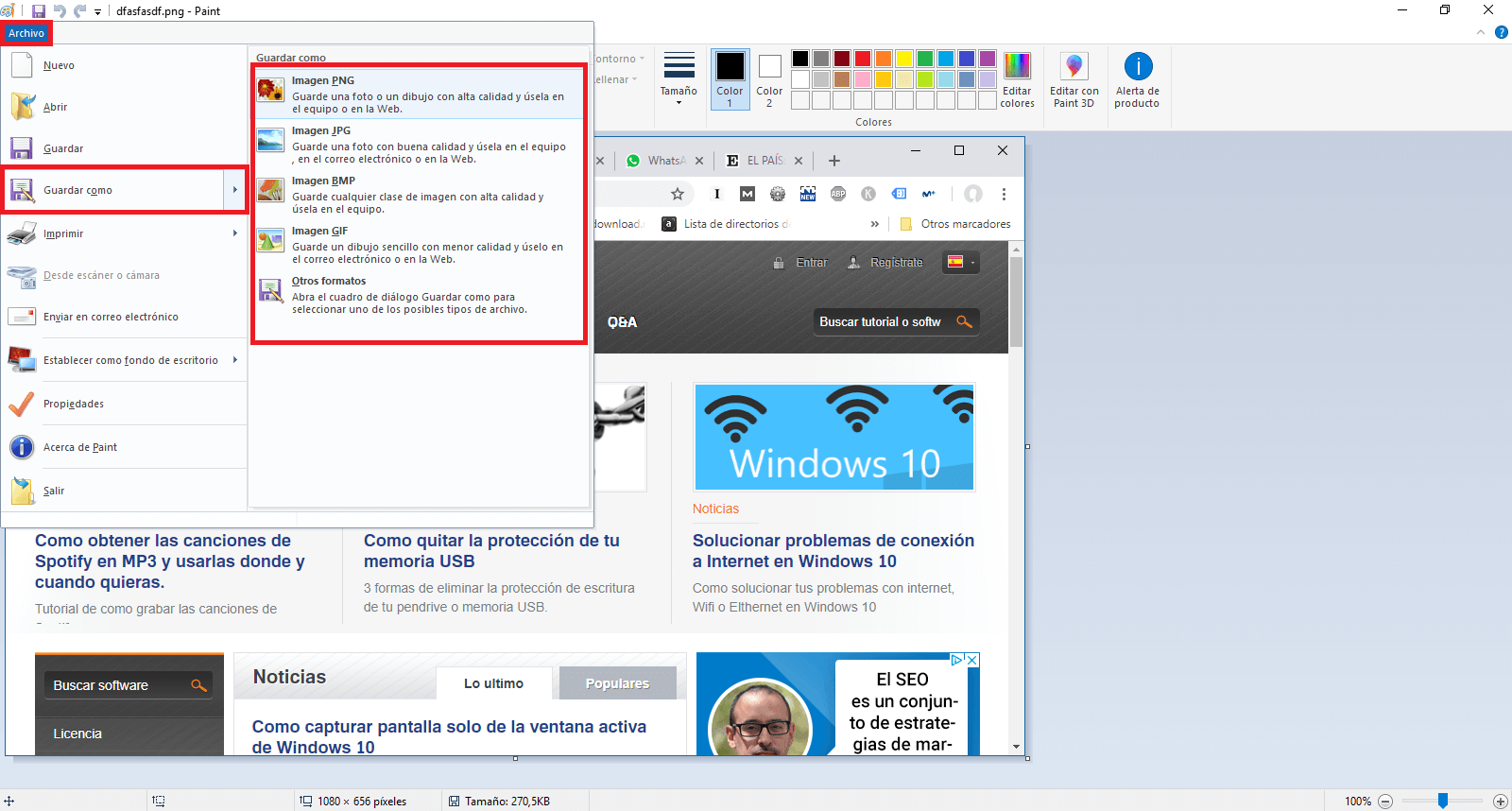Choose Abrir from the file menu

point(124,107)
